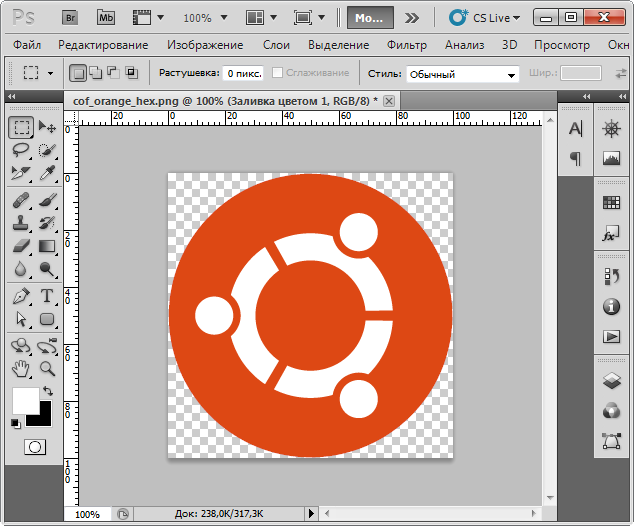The width and height of the screenshot is (634, 526).
Task: Select the Crop tool
Action: coord(21,173)
